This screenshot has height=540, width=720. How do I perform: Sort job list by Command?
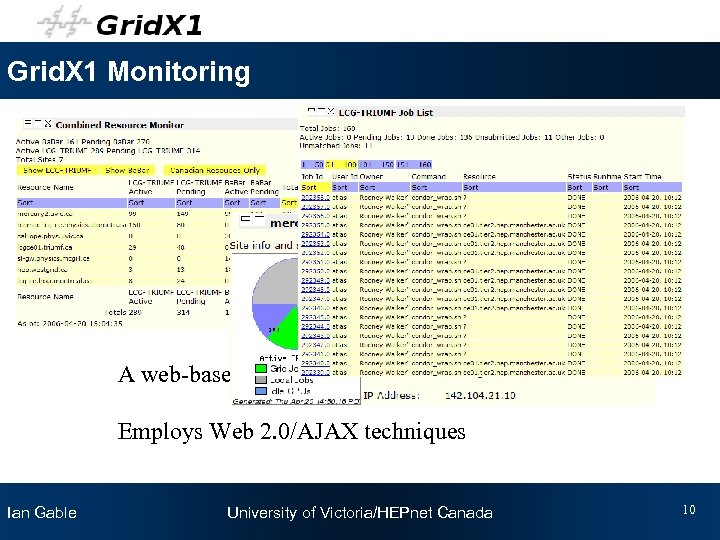pos(436,187)
